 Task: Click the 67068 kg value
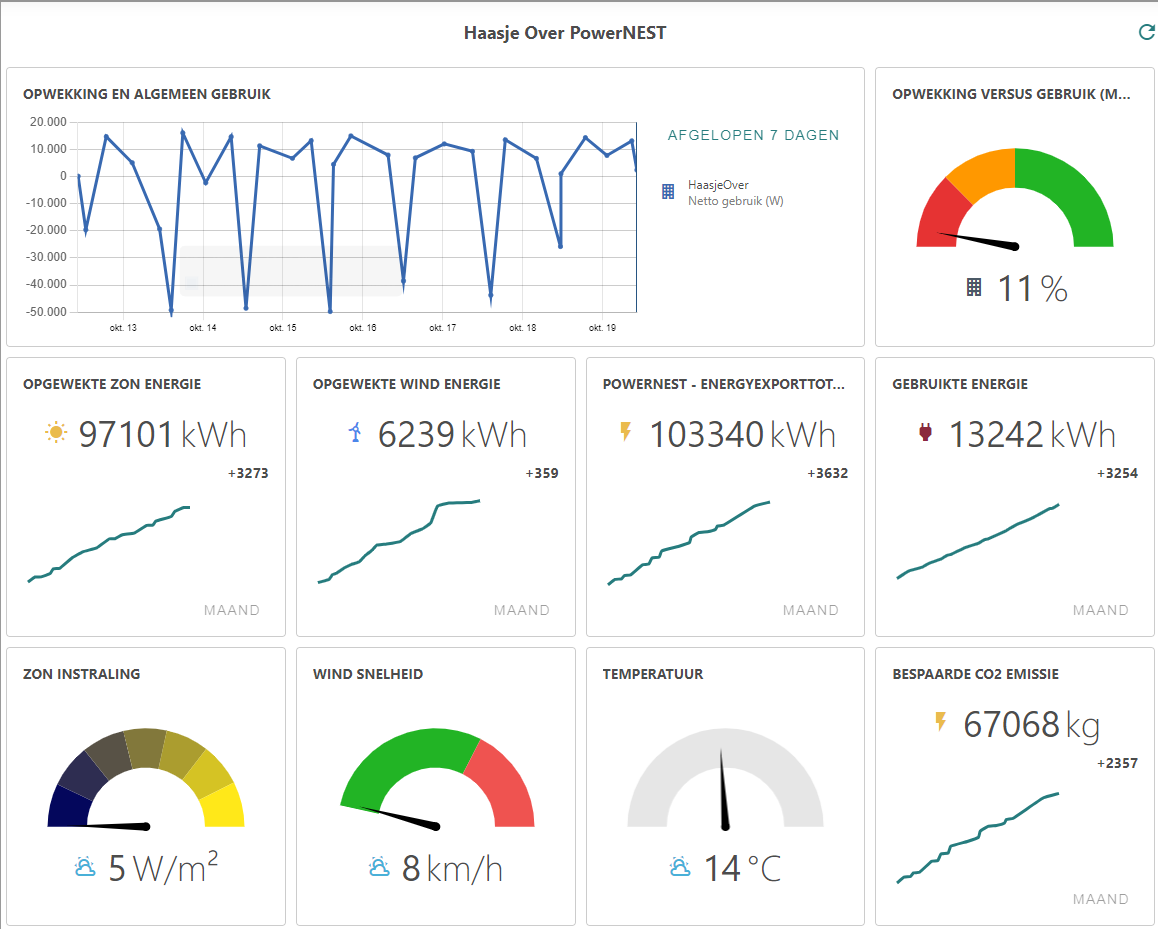pyautogui.click(x=1032, y=724)
